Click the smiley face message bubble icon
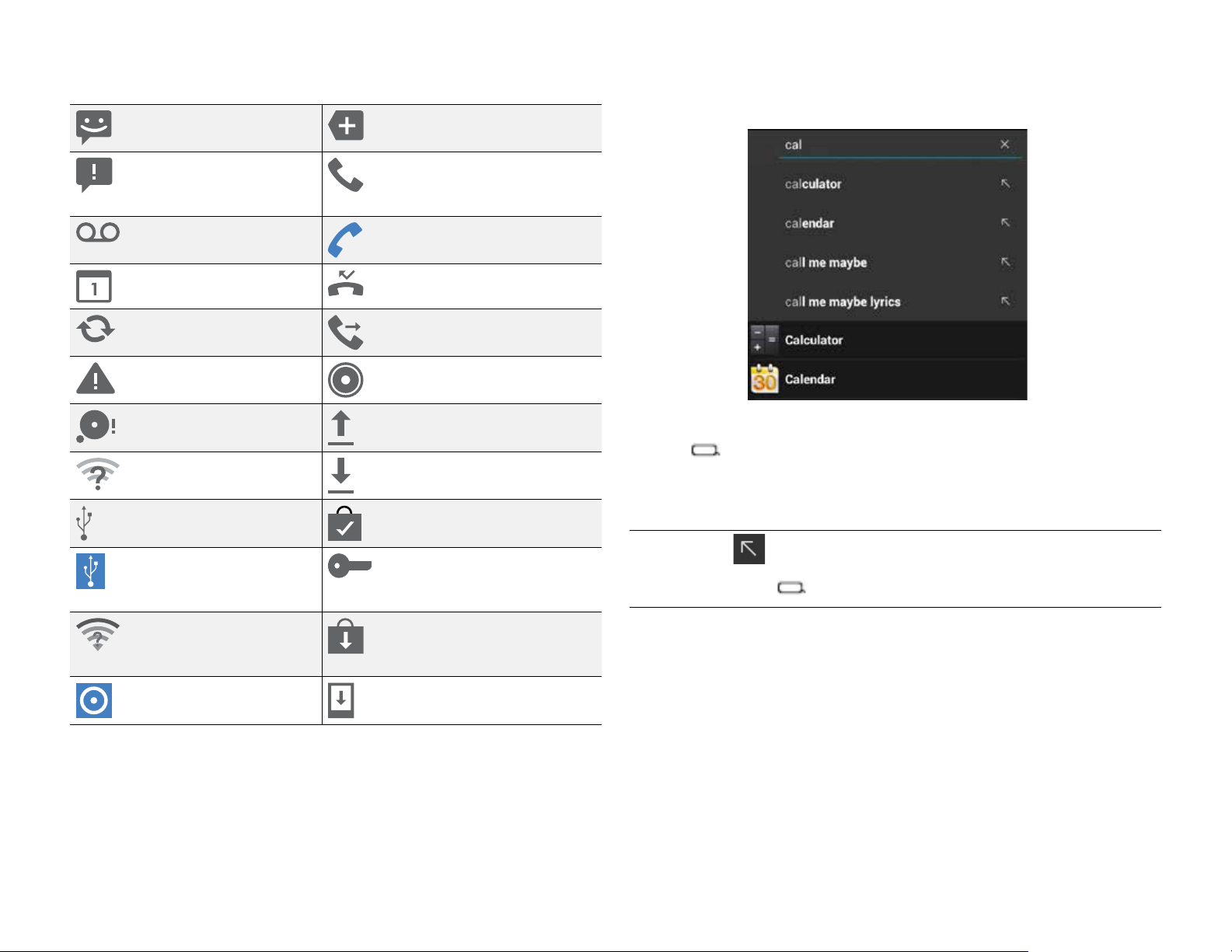This screenshot has height=952, width=1232. tap(94, 127)
